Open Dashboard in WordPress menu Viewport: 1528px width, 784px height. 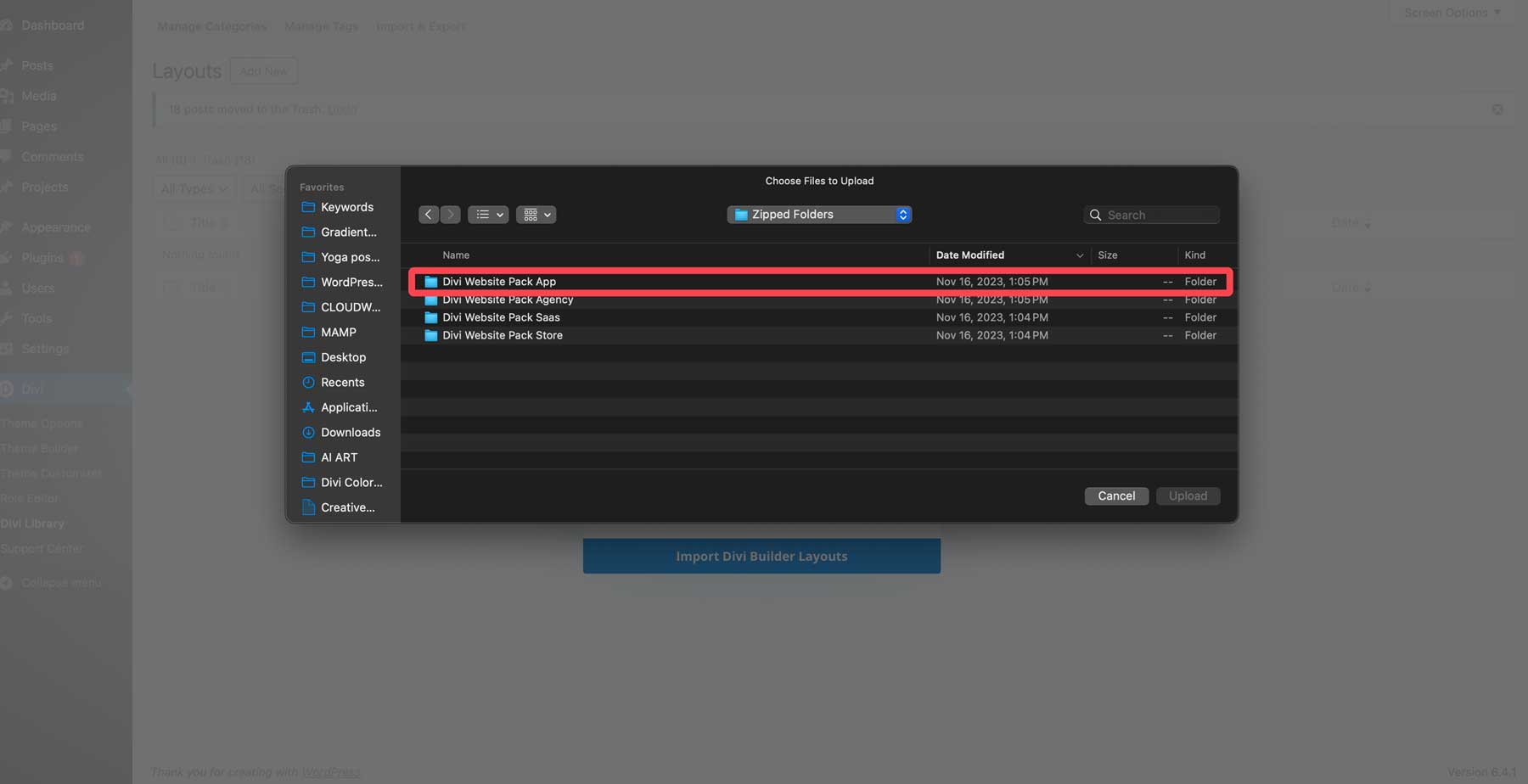(x=53, y=25)
